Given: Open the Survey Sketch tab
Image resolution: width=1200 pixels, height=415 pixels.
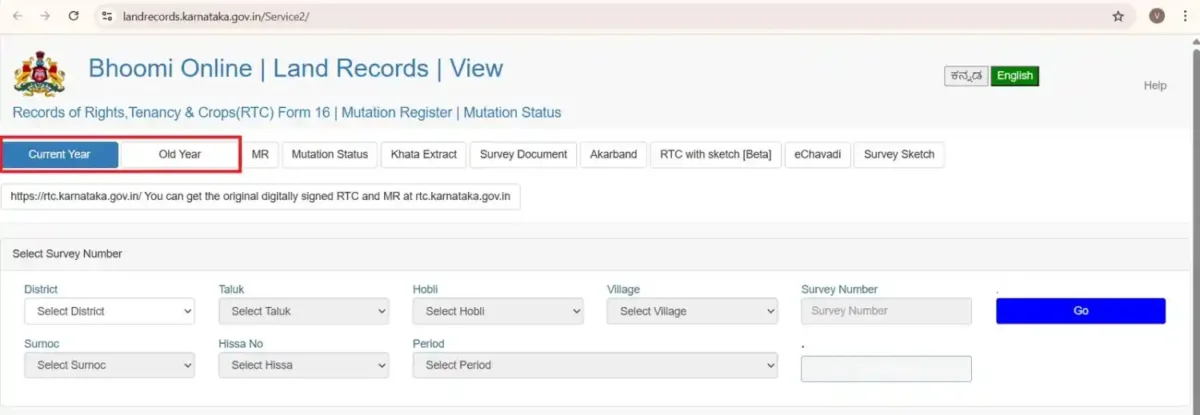Looking at the screenshot, I should (899, 154).
